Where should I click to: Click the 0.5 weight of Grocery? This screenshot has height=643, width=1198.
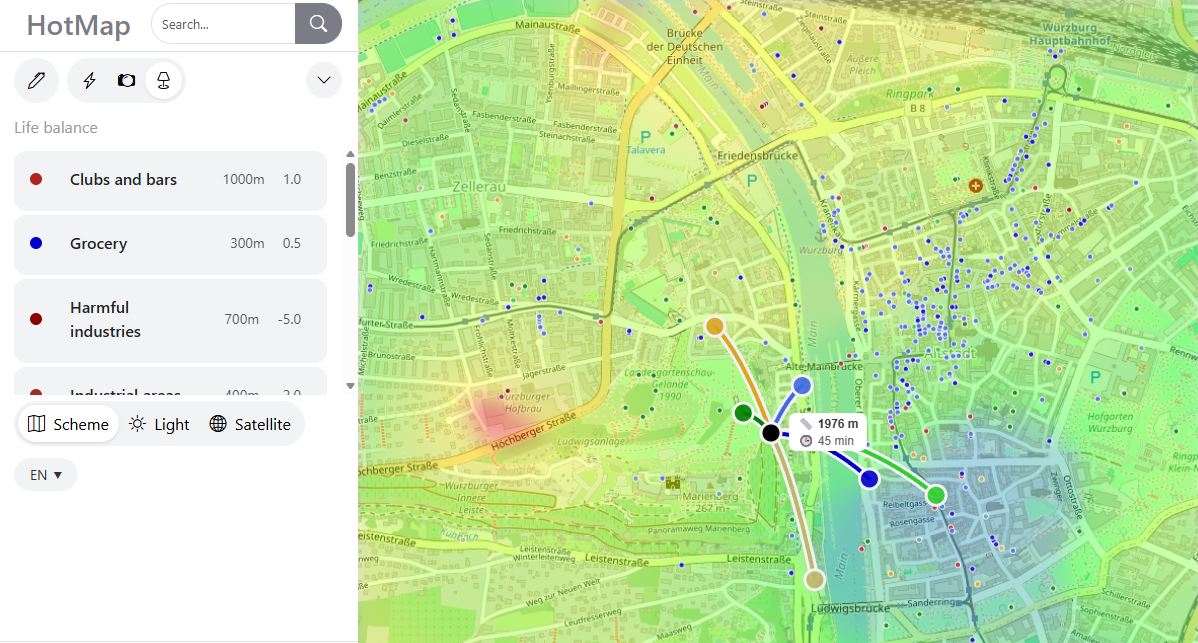(292, 244)
